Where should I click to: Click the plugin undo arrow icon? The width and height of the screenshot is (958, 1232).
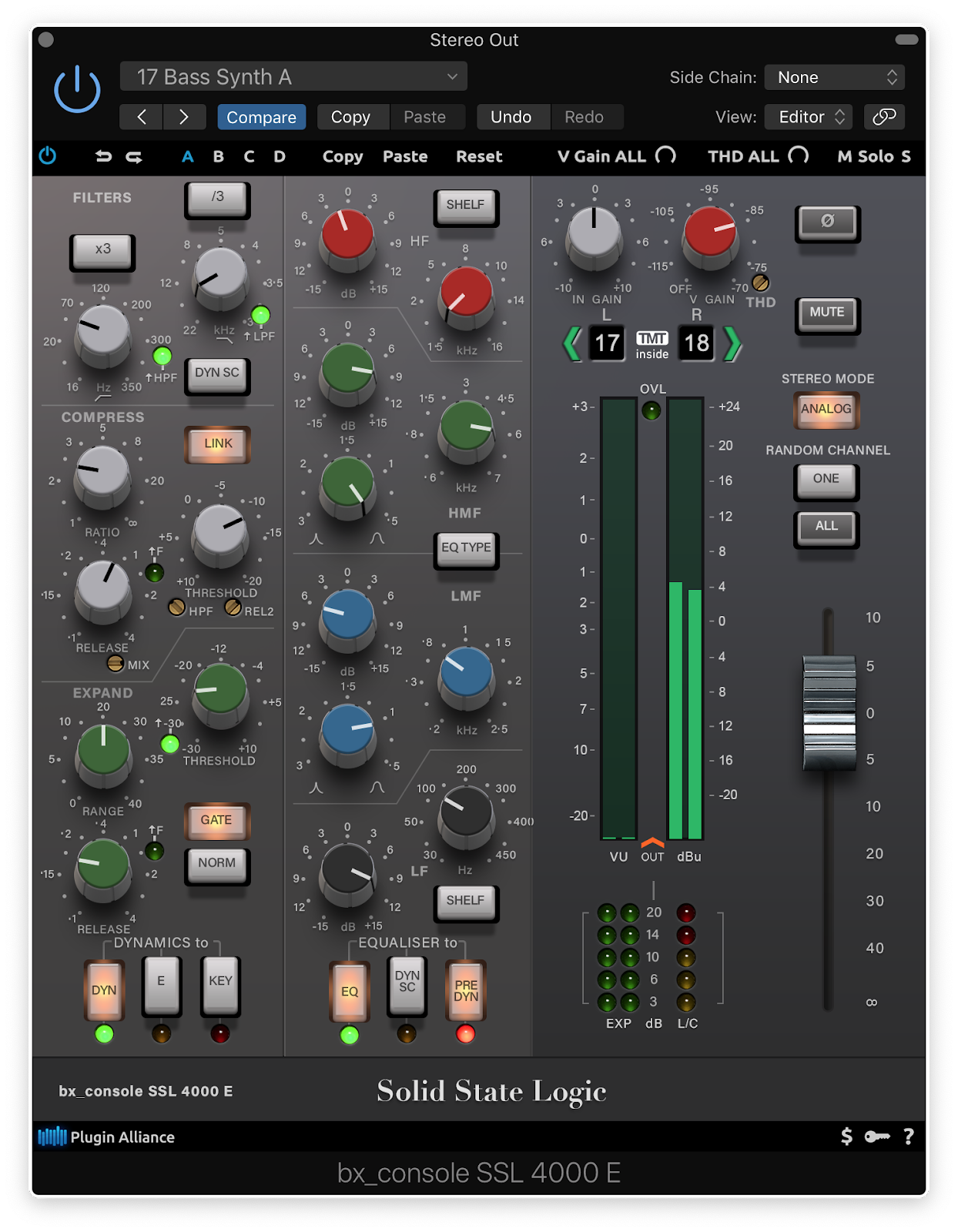coord(103,156)
